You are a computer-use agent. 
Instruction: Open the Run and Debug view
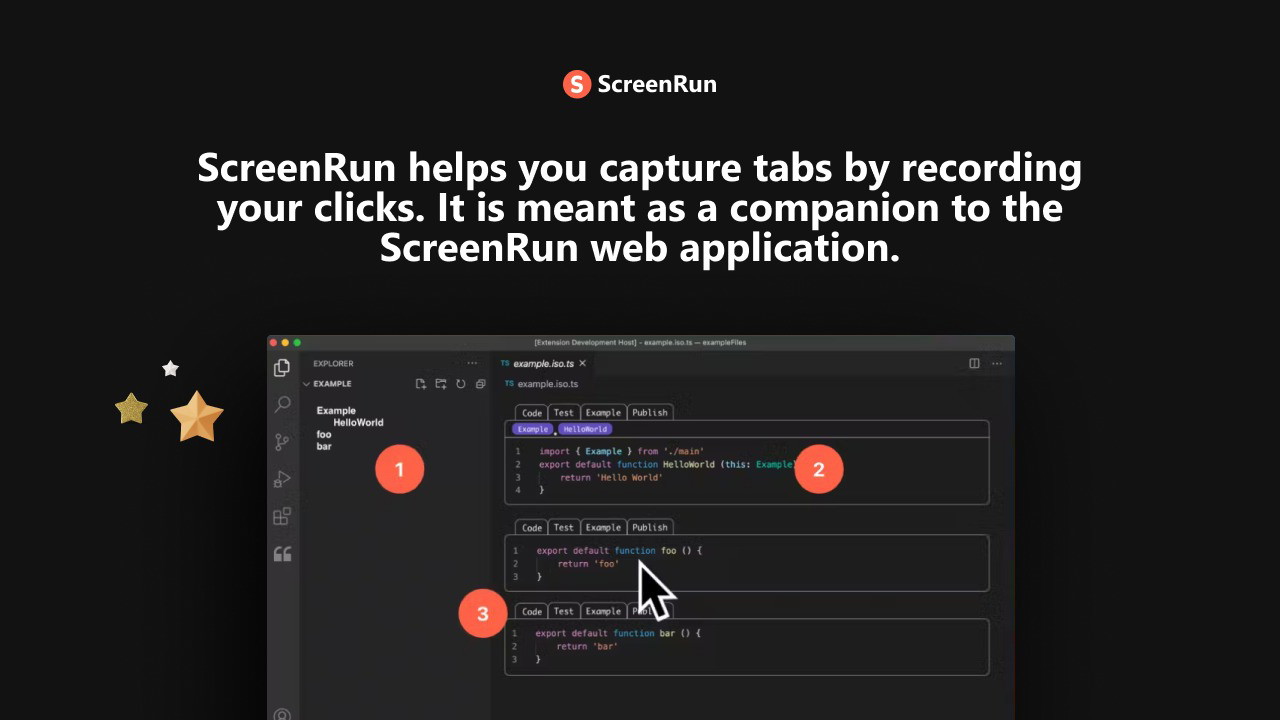(x=282, y=479)
